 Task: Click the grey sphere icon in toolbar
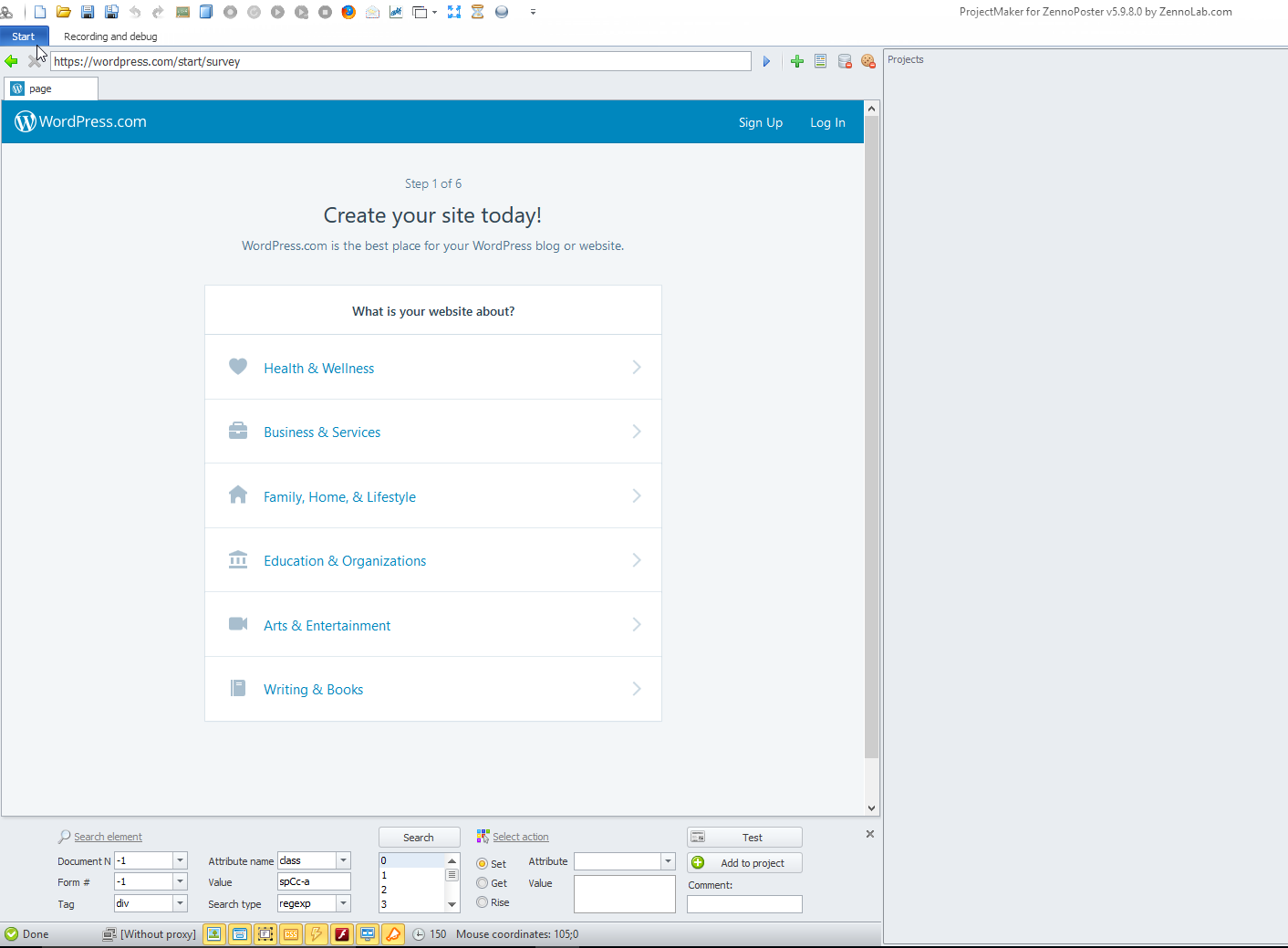tap(502, 12)
